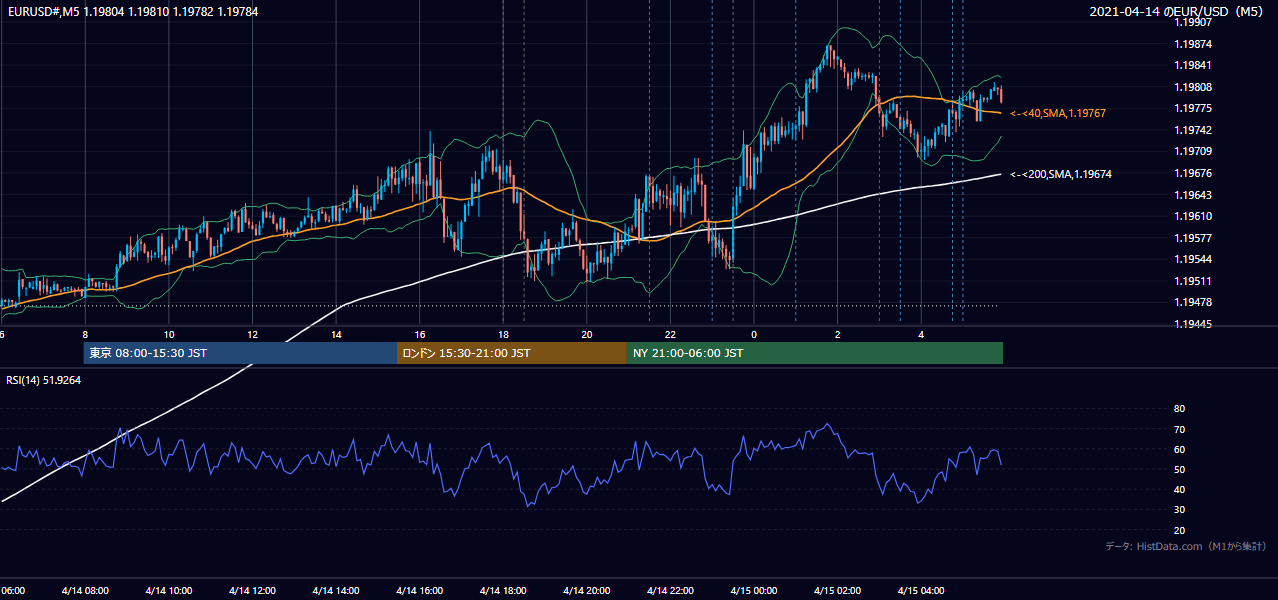The height and width of the screenshot is (600, 1278).
Task: Click price axis label 1.19808
Action: [1194, 88]
